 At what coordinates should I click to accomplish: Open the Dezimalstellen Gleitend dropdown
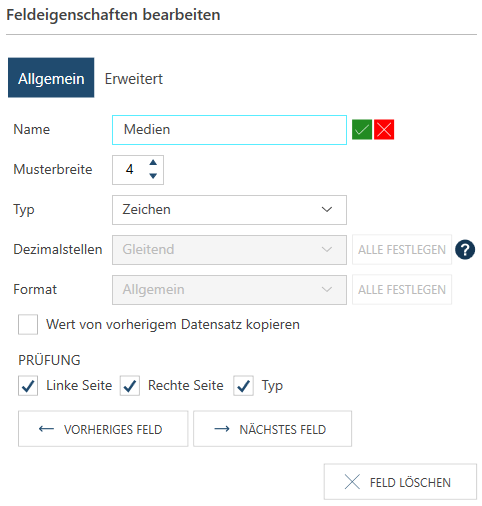[x=229, y=250]
